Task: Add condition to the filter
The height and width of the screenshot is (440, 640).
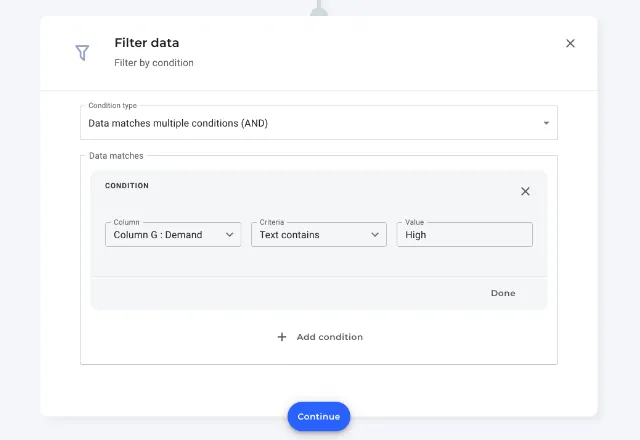Action: coord(320,337)
